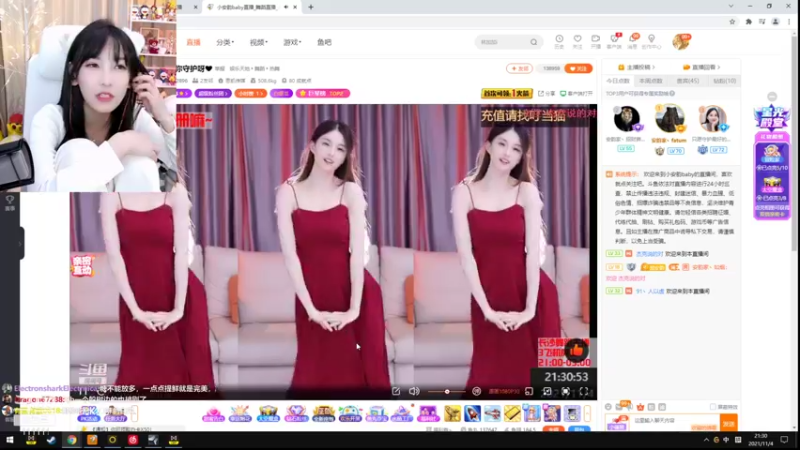Open the client download icon with red badge

(x=614, y=39)
